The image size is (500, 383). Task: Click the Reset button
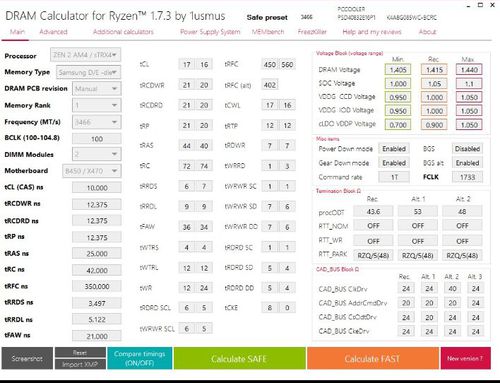80,352
